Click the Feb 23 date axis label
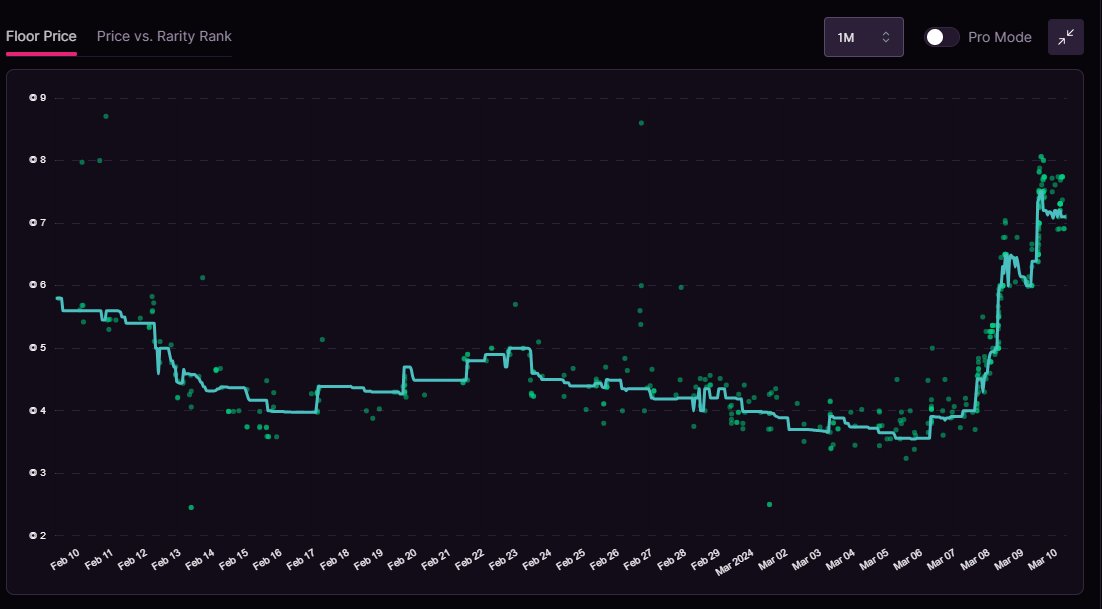1102x609 pixels. click(x=503, y=559)
